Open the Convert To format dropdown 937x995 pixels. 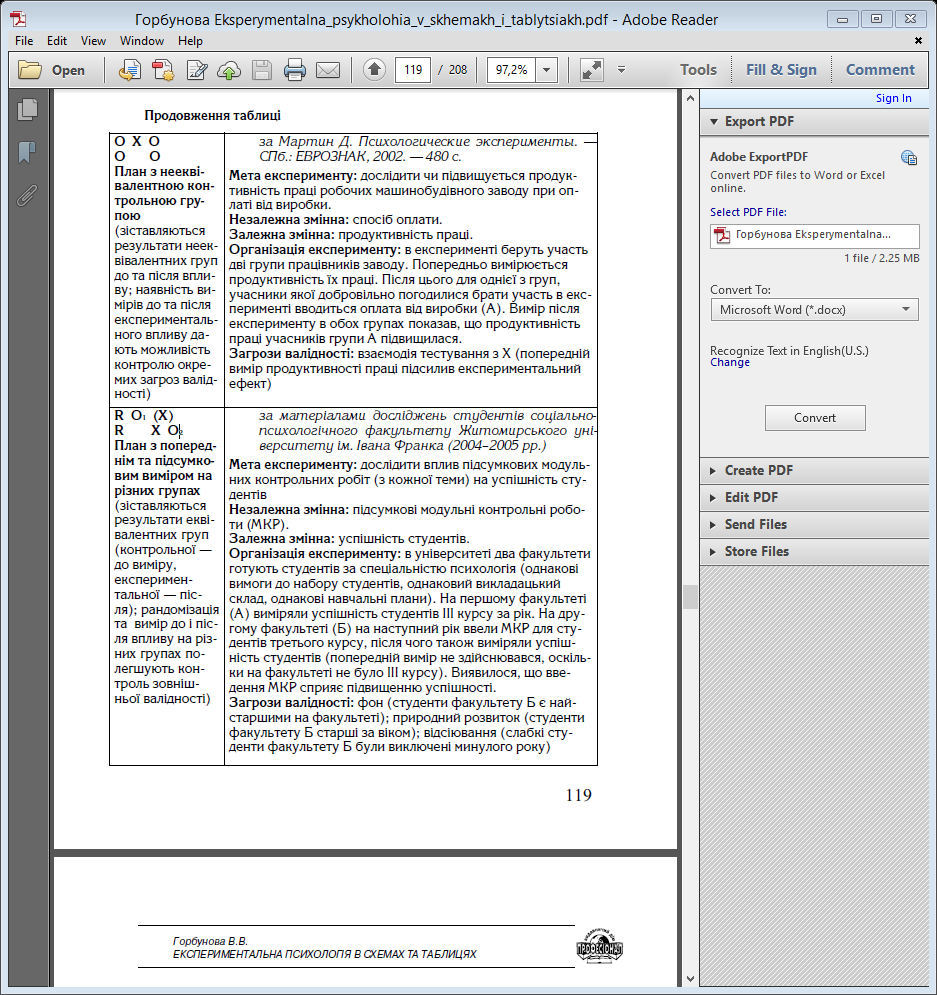[x=814, y=310]
